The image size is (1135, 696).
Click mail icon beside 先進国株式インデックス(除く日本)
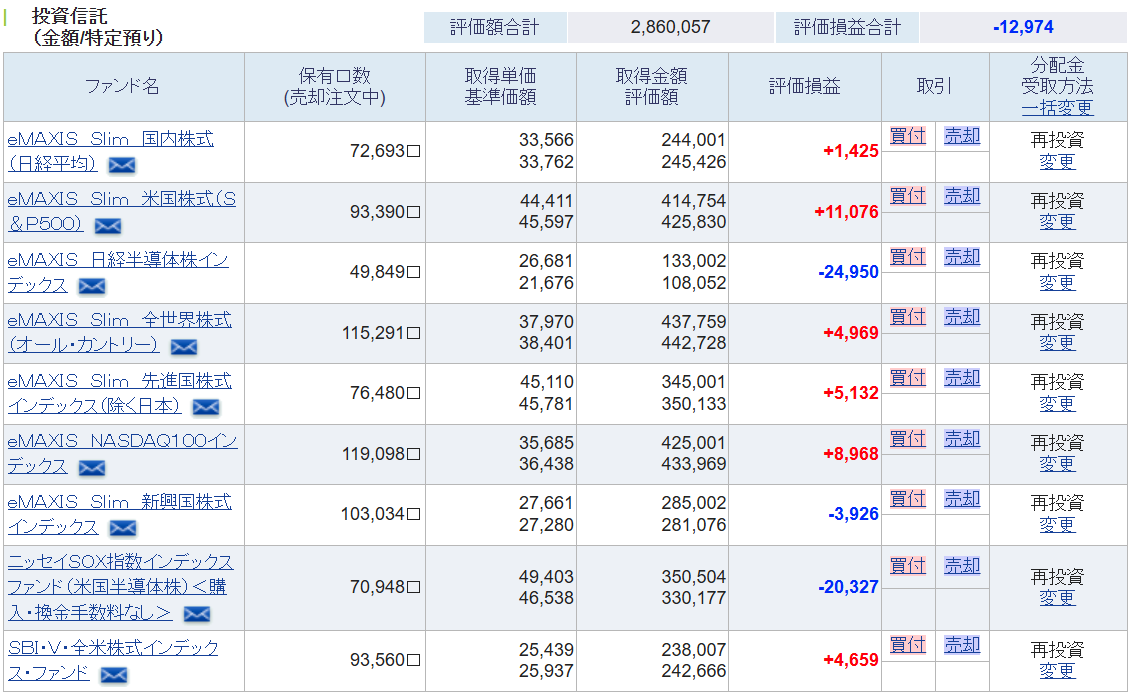[x=206, y=408]
